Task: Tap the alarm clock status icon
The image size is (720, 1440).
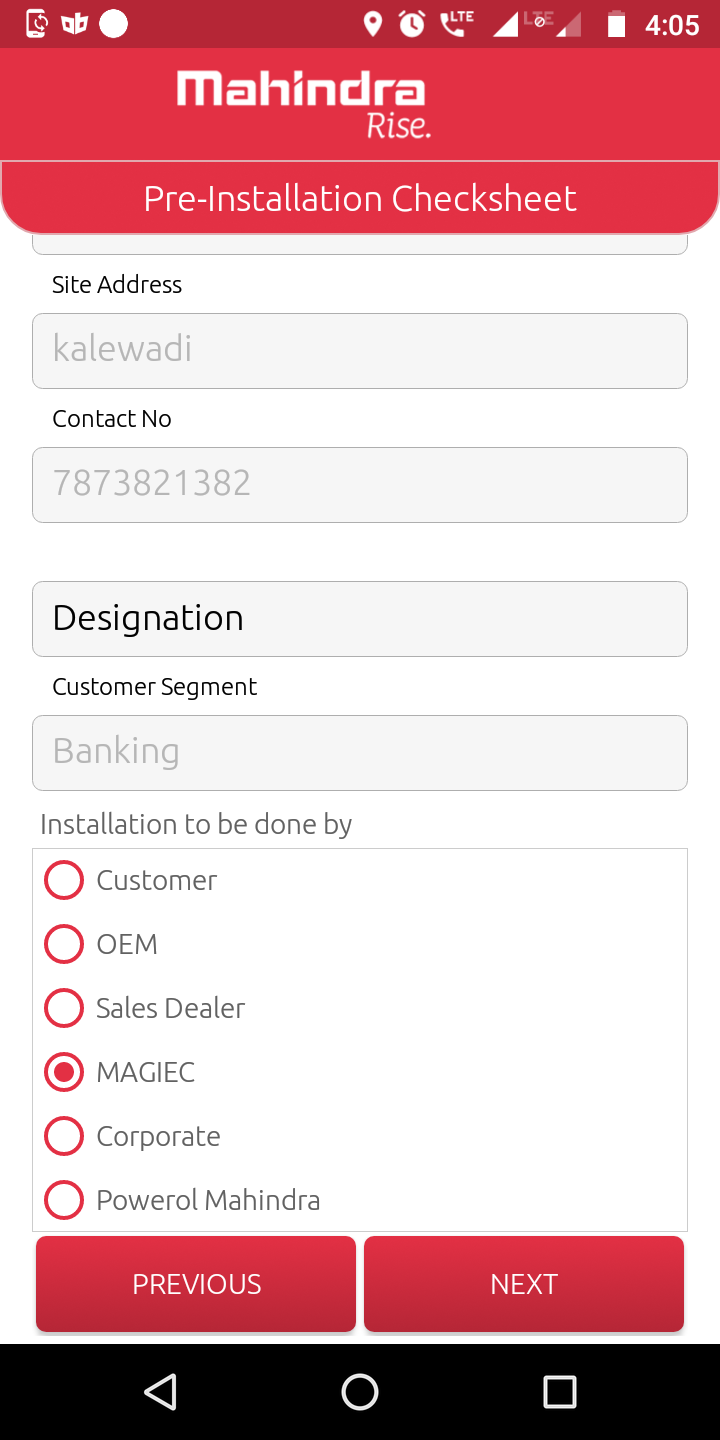Action: pyautogui.click(x=412, y=24)
